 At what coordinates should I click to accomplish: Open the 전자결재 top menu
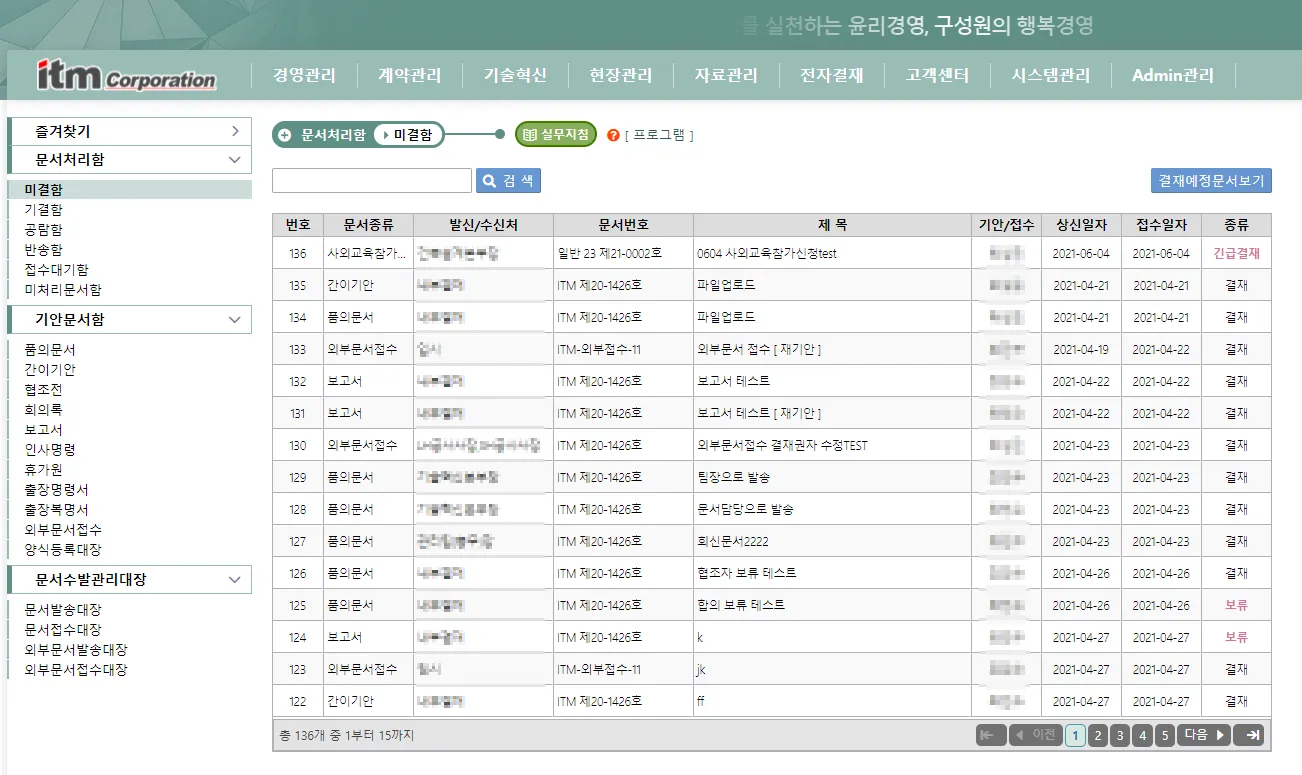click(831, 76)
